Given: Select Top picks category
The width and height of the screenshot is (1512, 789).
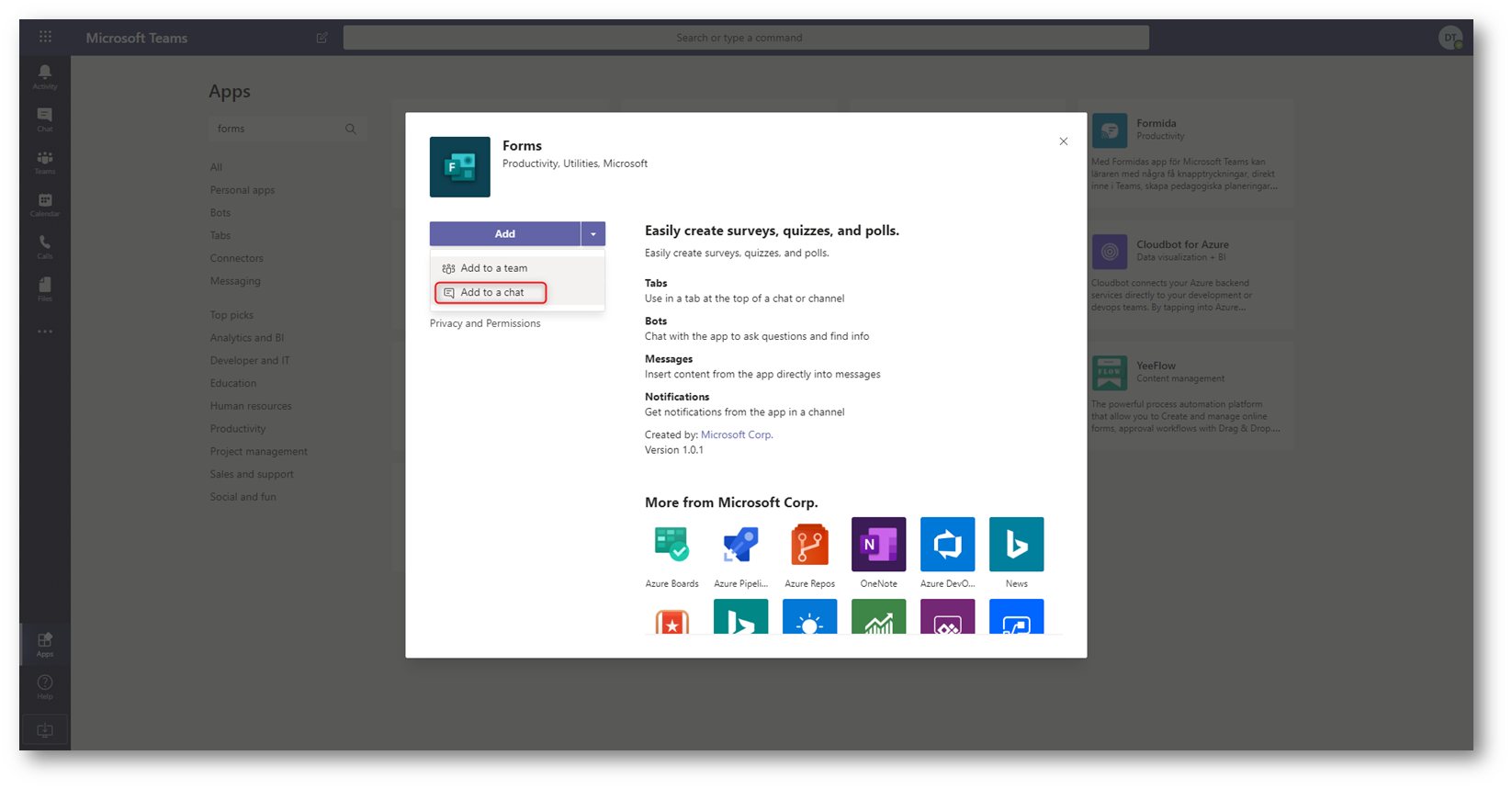Looking at the screenshot, I should [231, 315].
